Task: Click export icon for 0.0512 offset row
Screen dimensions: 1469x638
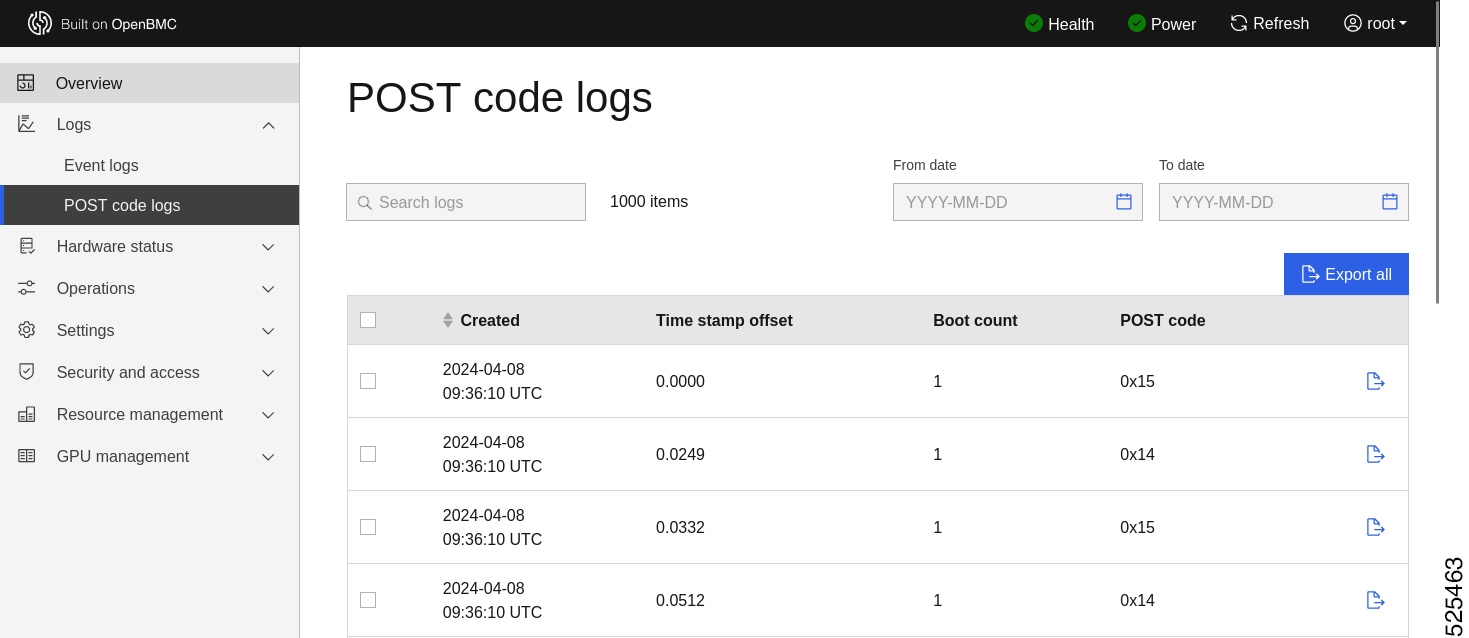Action: [x=1375, y=600]
